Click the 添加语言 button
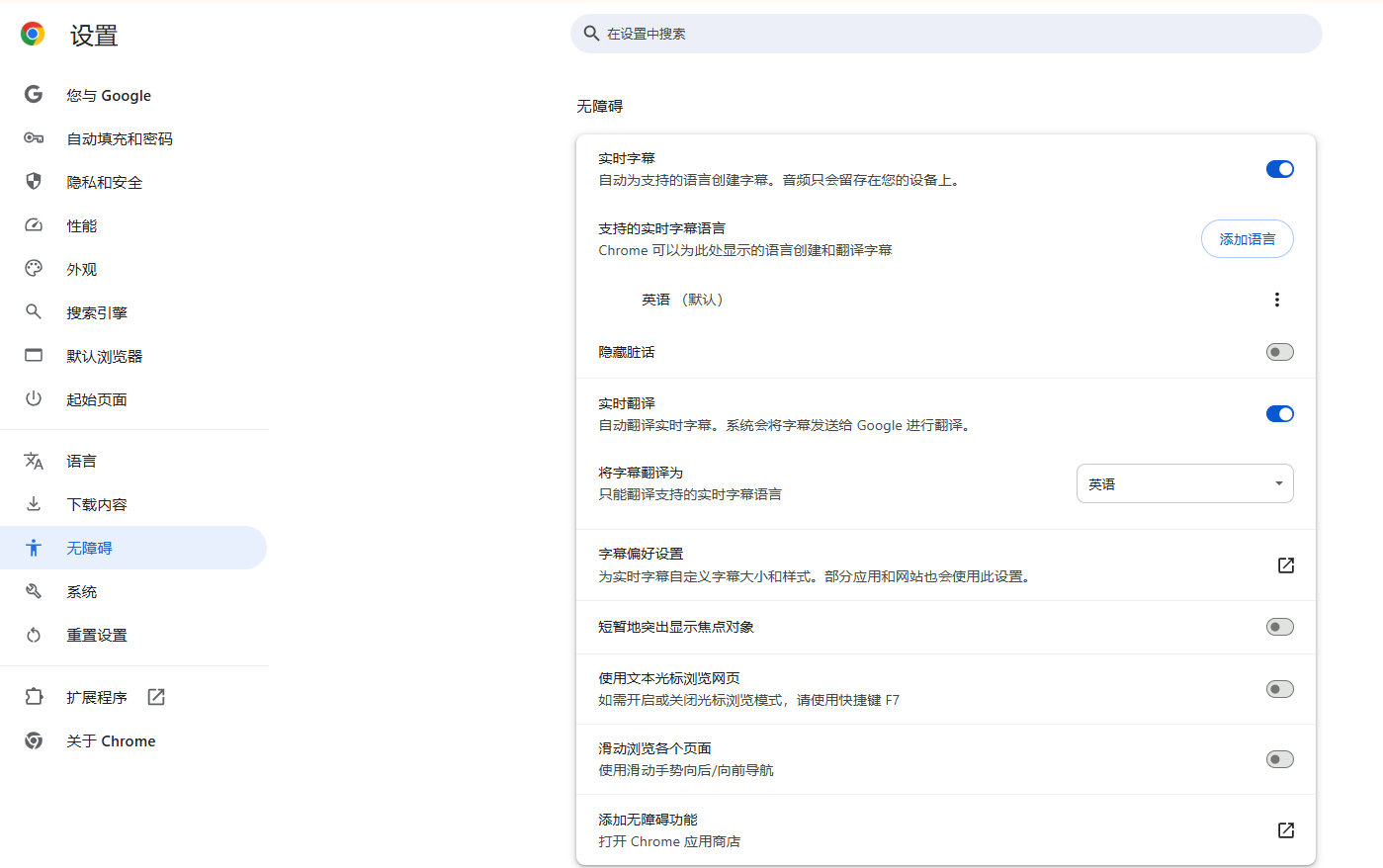 pos(1248,239)
